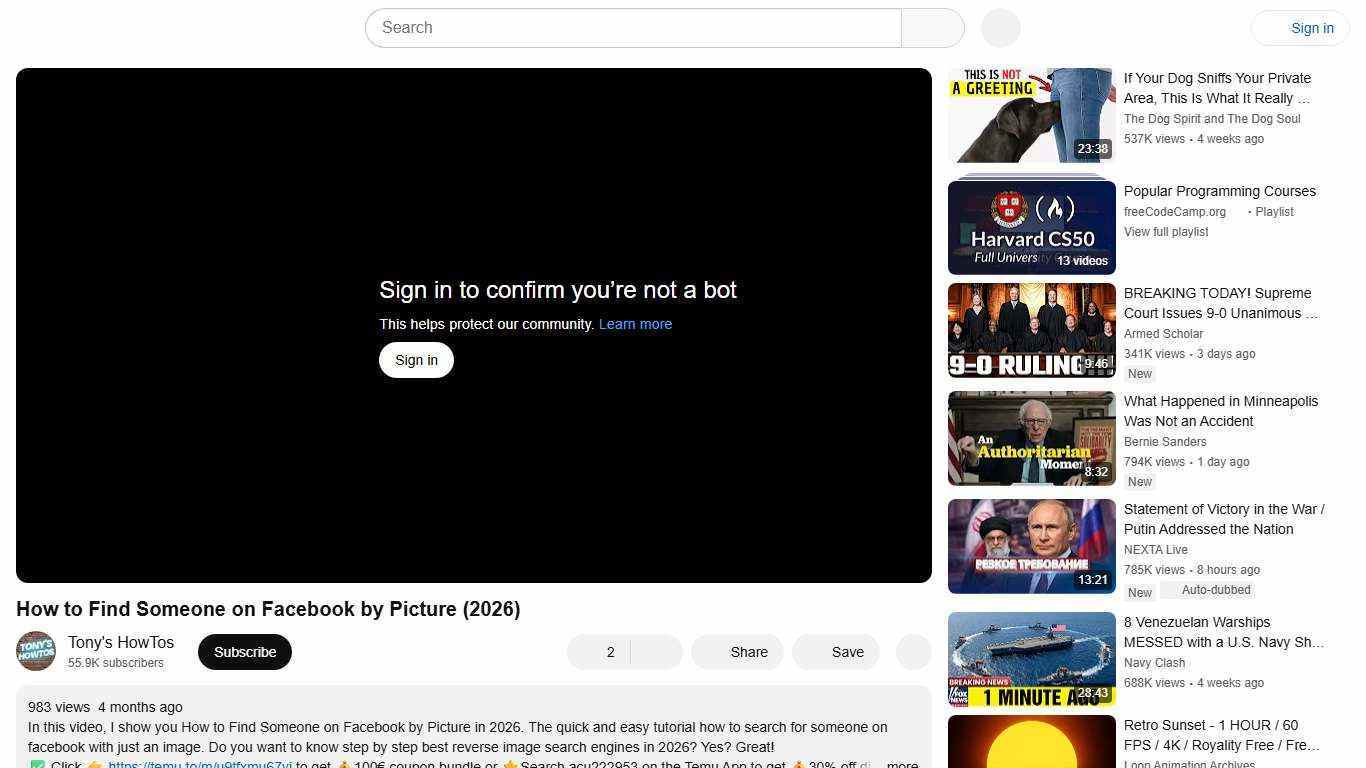Open the three-dot more actions menu
The image size is (1366, 768).
tap(912, 652)
